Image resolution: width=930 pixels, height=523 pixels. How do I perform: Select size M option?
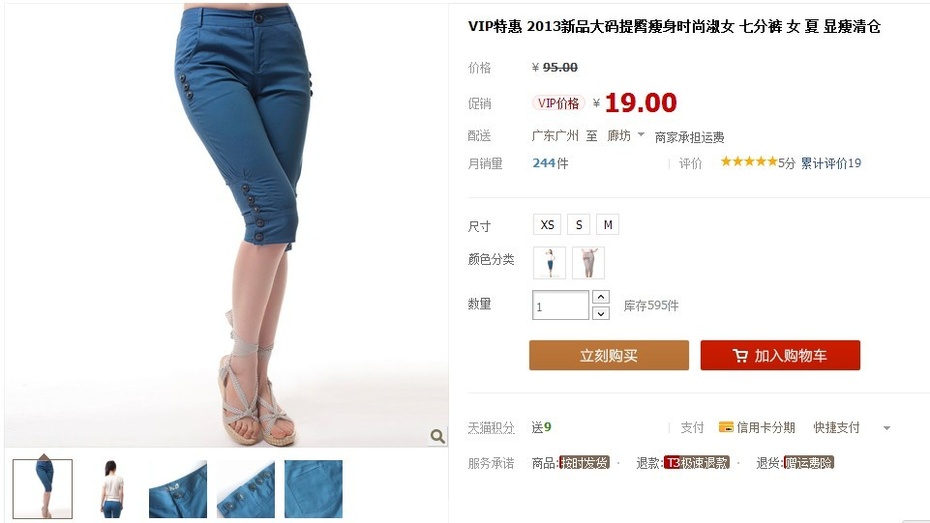point(608,225)
